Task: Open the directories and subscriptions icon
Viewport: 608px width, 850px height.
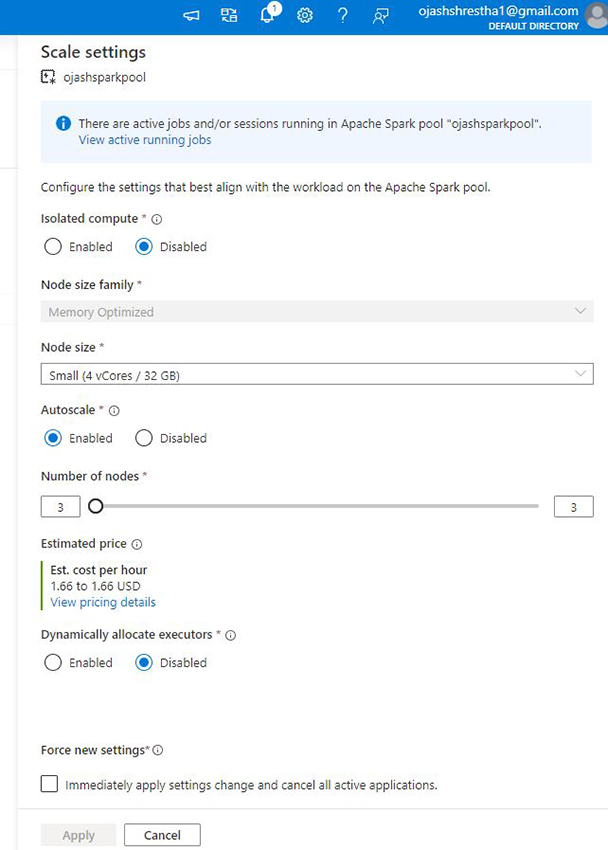Action: click(x=229, y=15)
